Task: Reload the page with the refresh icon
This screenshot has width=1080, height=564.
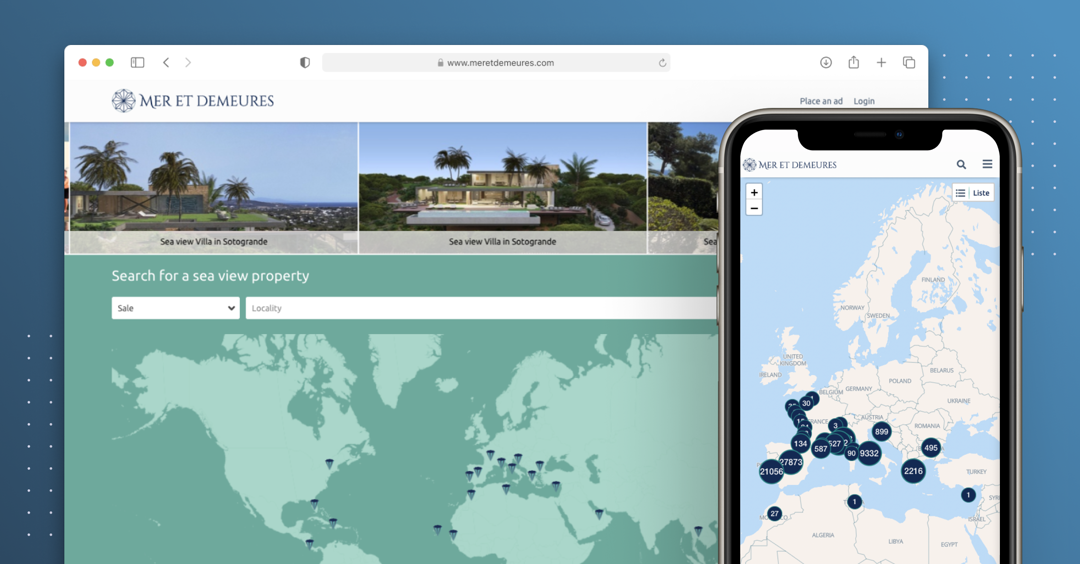Action: point(663,63)
